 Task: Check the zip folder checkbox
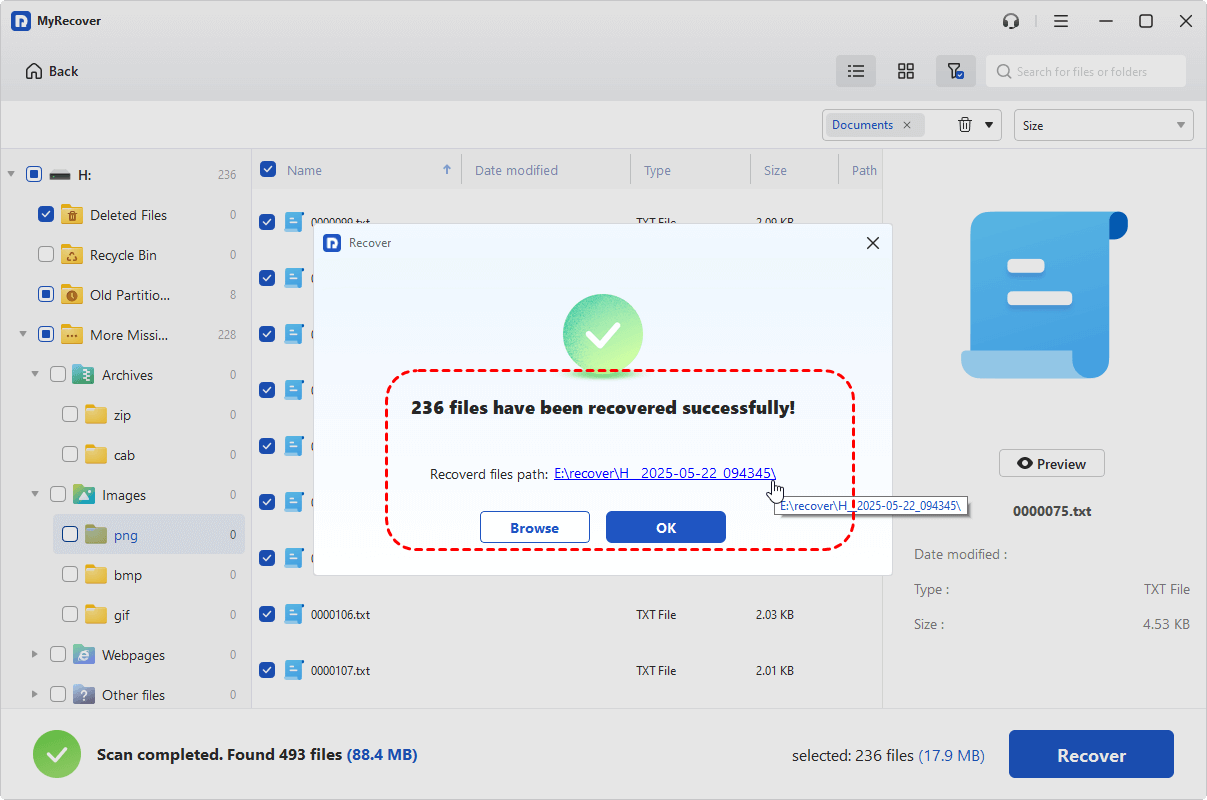coord(70,414)
